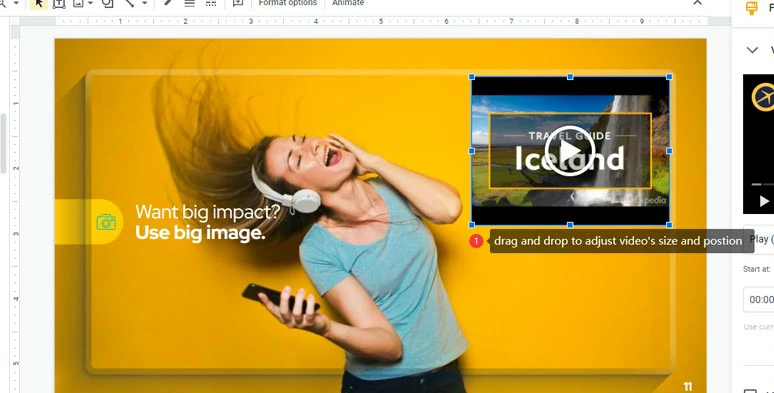Open Format options in toolbar
The height and width of the screenshot is (393, 774).
click(288, 3)
